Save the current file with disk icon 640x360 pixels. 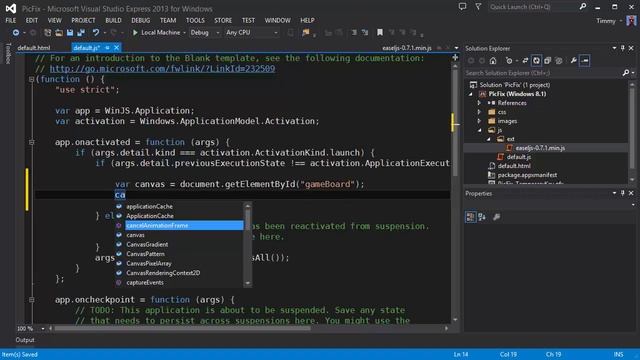(70, 32)
